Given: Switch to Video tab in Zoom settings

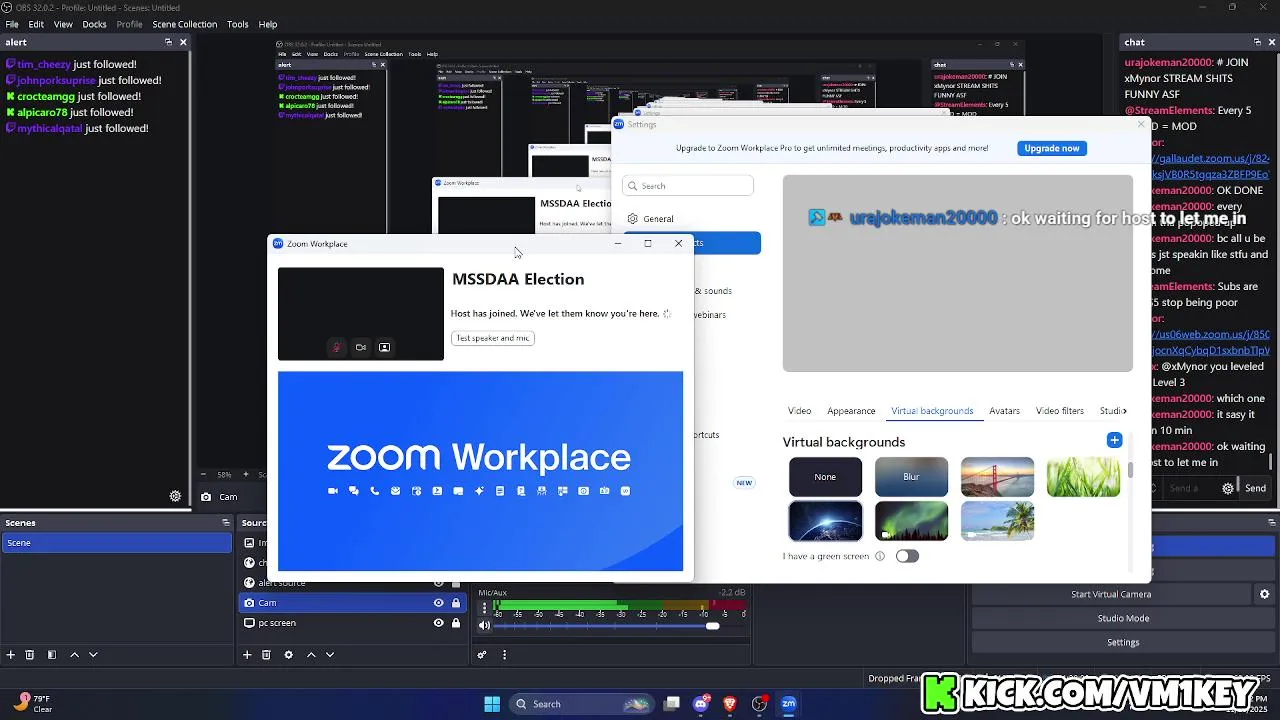Looking at the screenshot, I should click(799, 411).
